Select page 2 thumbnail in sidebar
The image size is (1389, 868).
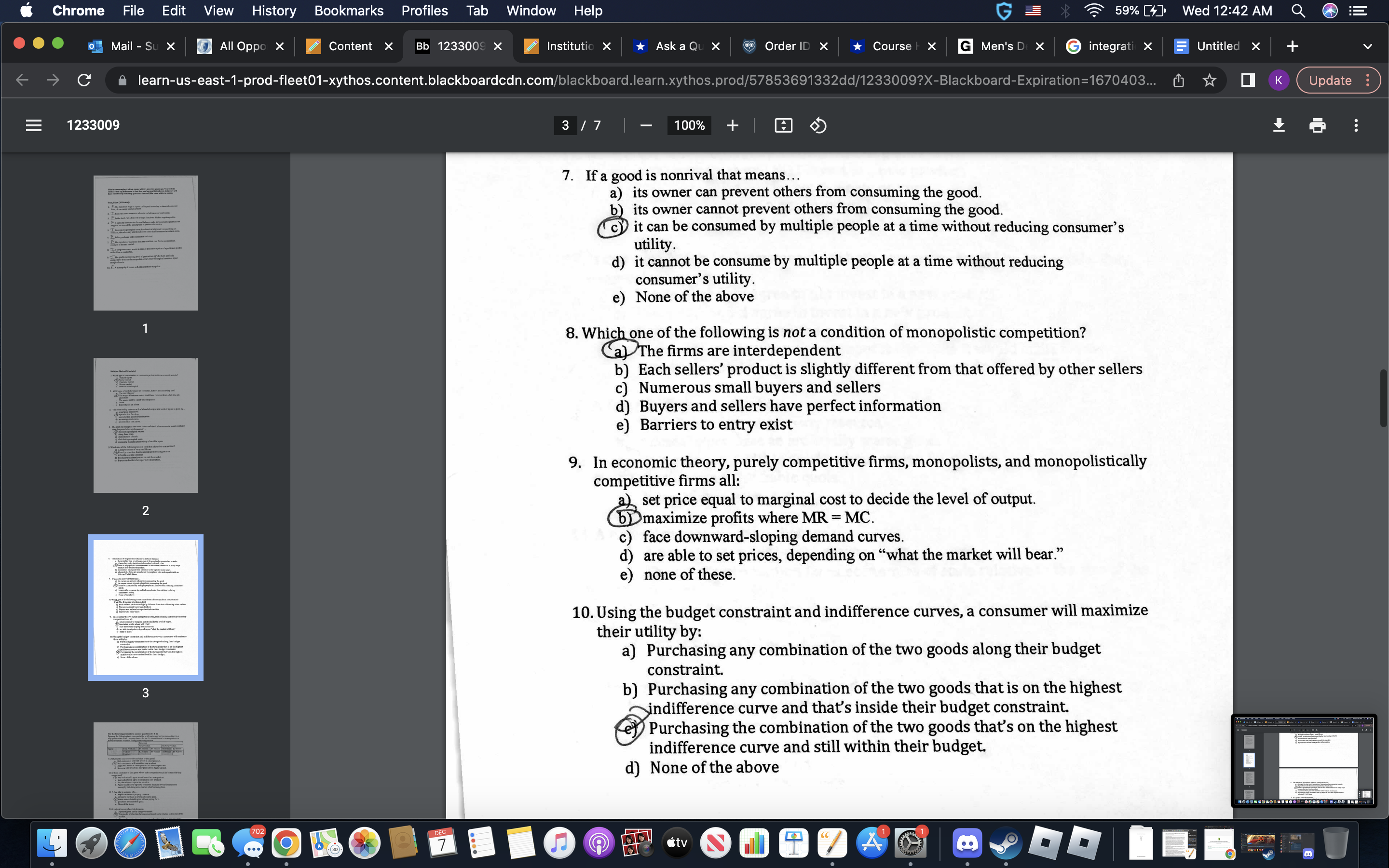pos(145,425)
